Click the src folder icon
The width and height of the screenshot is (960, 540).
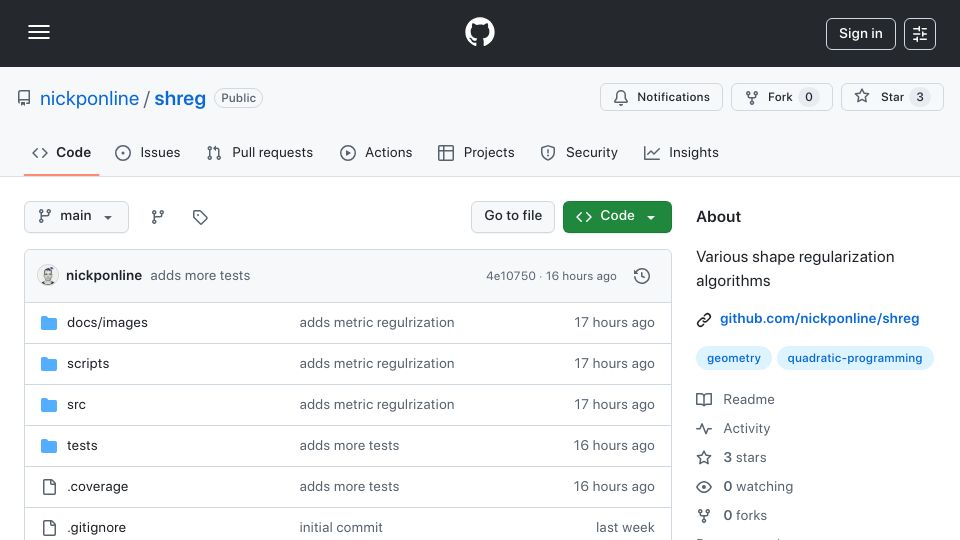pos(49,405)
